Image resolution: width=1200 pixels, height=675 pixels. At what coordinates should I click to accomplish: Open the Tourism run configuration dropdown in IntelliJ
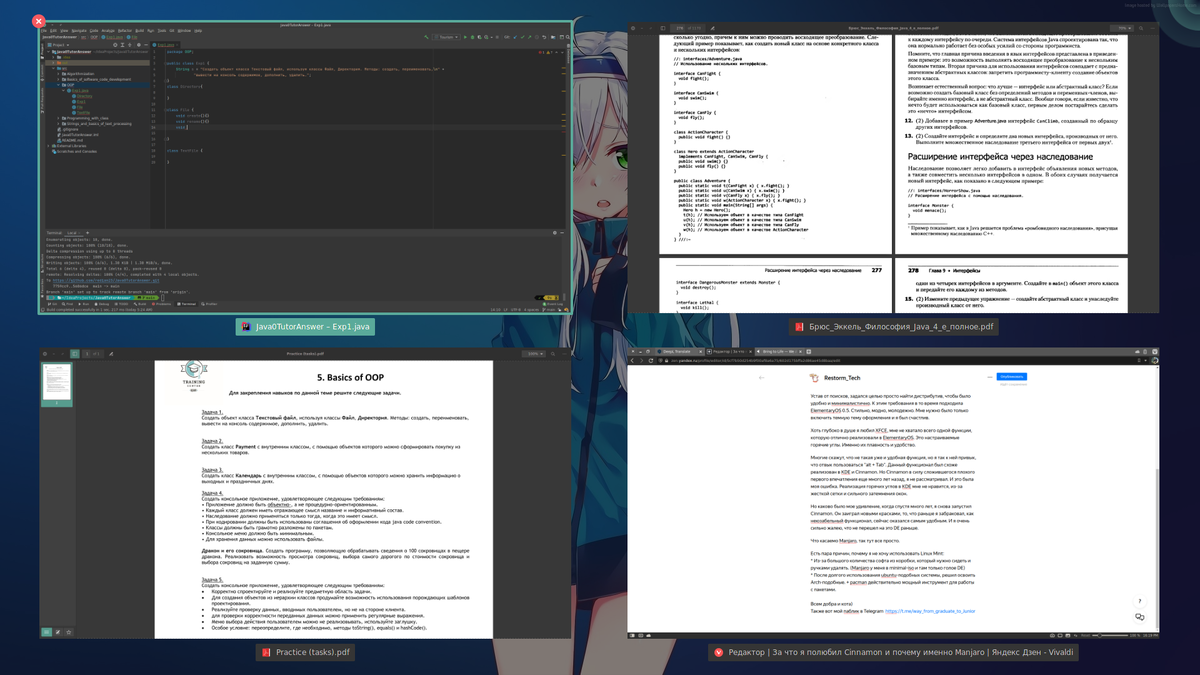tap(446, 37)
